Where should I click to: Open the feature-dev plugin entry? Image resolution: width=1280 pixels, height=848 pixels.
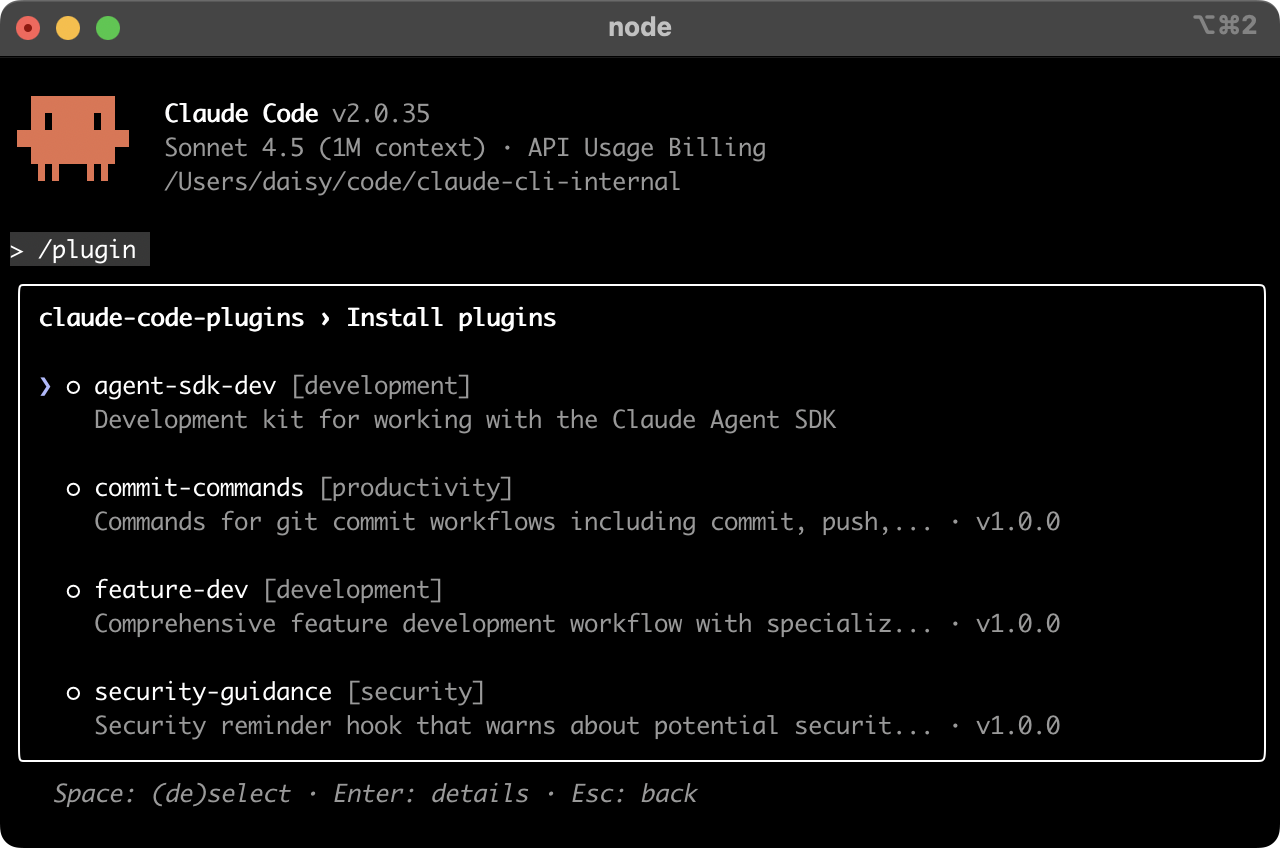(171, 590)
